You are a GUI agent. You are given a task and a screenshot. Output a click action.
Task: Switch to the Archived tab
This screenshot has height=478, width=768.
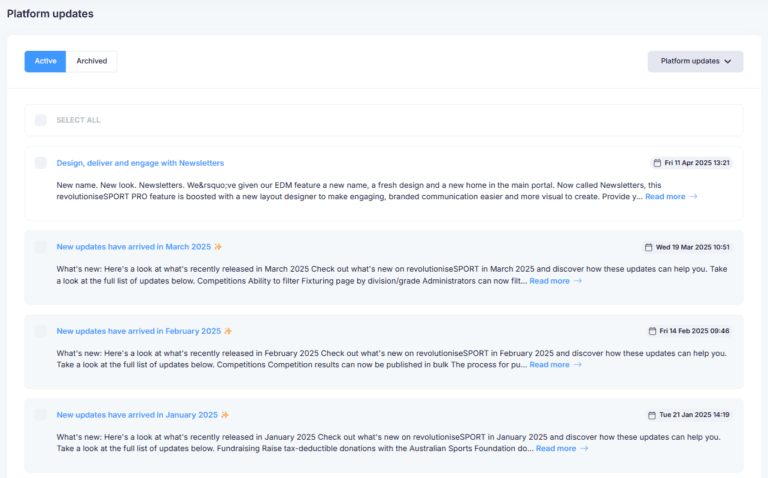(92, 61)
